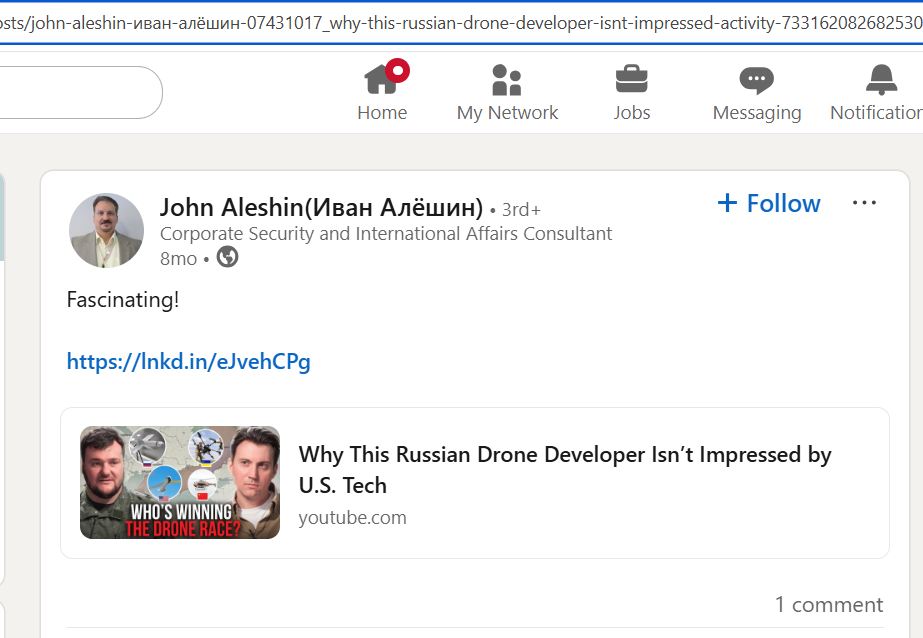The height and width of the screenshot is (638, 923).
Task: Click the drone race video thumbnail
Action: [180, 482]
